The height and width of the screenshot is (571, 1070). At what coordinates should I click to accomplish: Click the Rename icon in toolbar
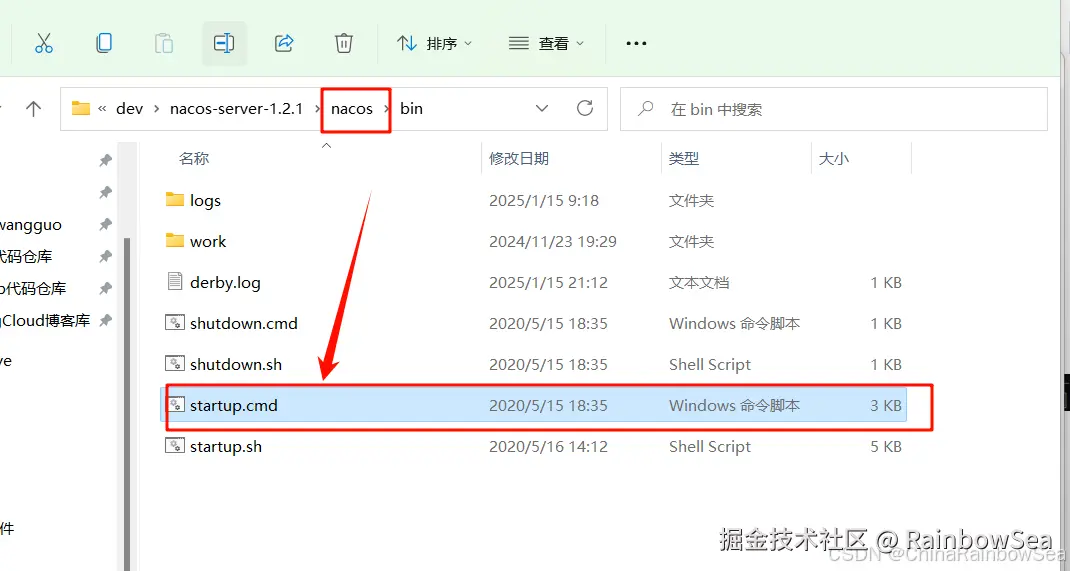[224, 43]
